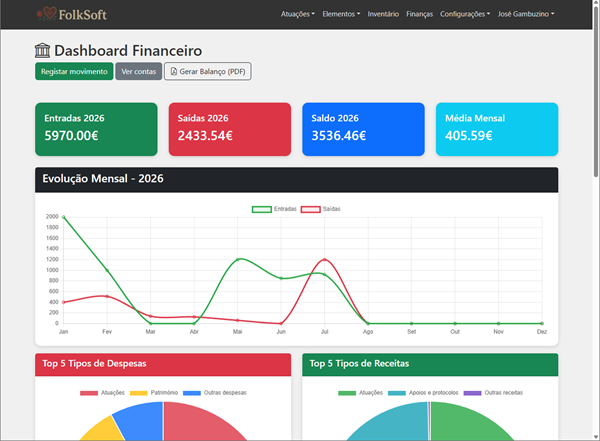Click the 405.59€ média mensal value

469,136
